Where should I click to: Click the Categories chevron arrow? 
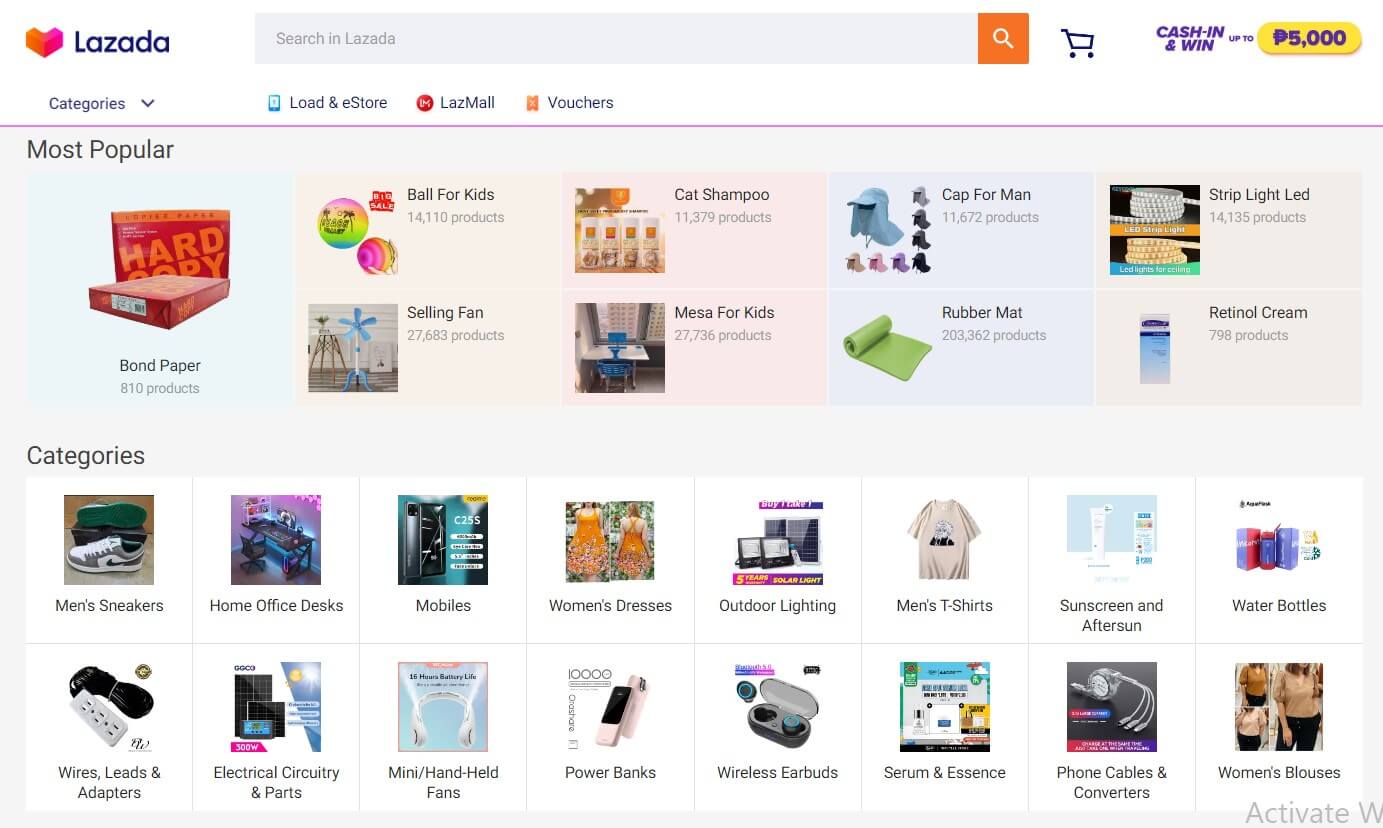tap(147, 103)
